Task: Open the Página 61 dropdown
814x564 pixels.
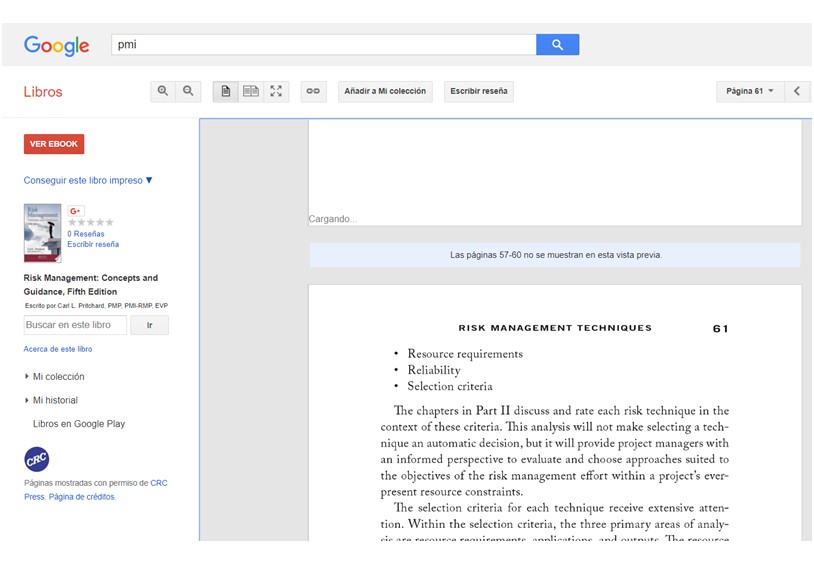Action: click(x=749, y=91)
